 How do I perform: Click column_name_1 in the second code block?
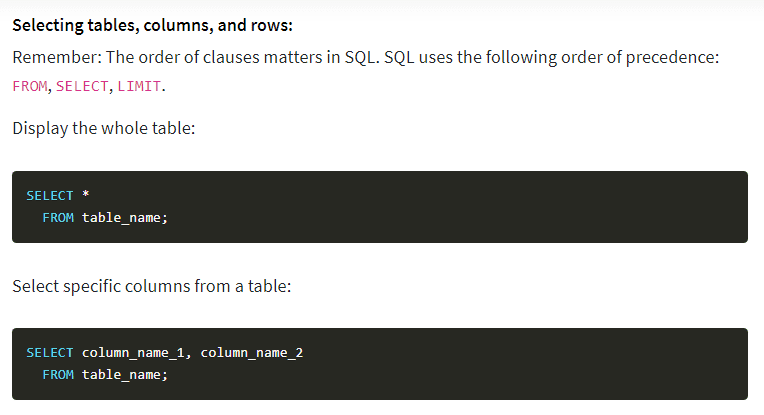tap(133, 353)
